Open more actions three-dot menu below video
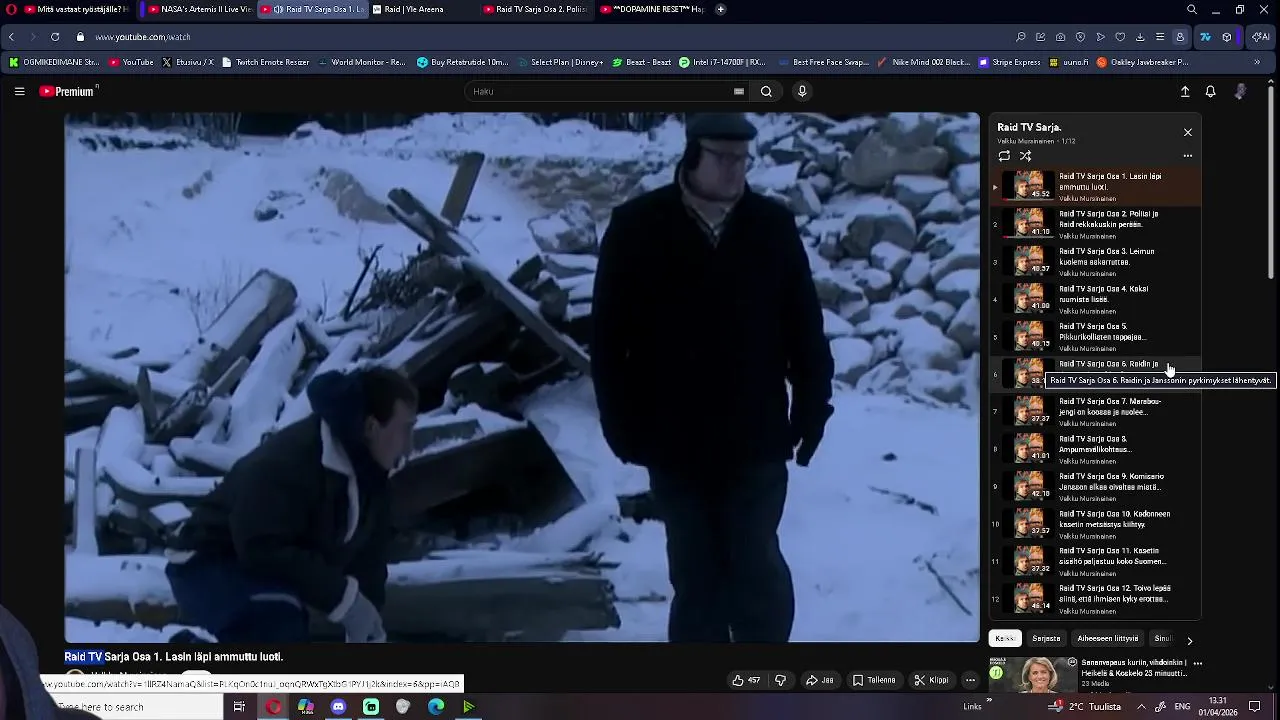Screen dimensions: 1280x720 click(x=970, y=680)
